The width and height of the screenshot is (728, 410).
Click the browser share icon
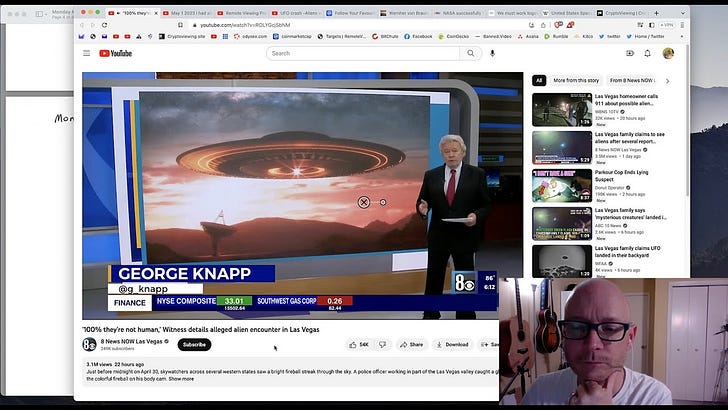click(x=543, y=25)
